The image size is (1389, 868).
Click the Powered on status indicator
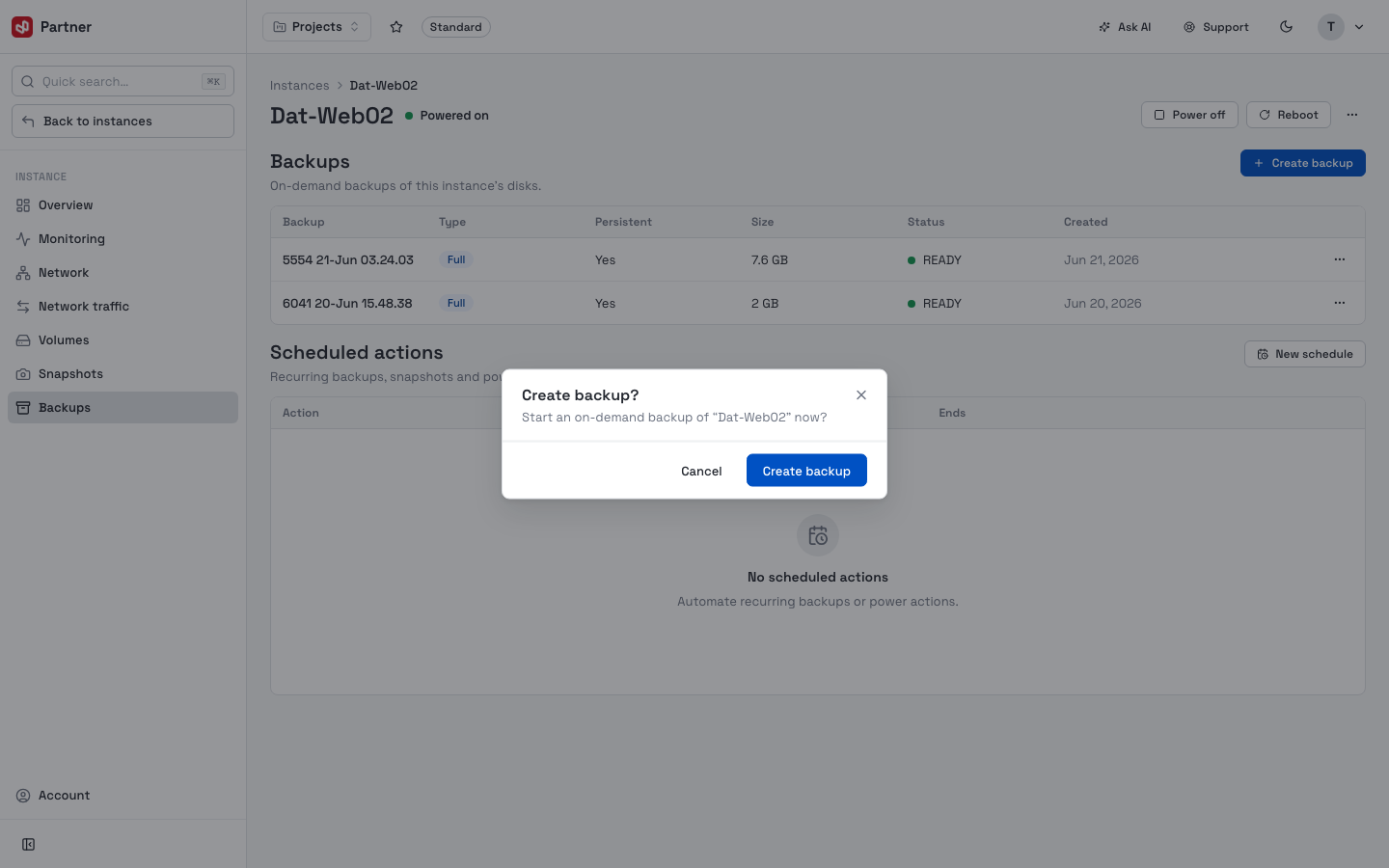point(447,116)
